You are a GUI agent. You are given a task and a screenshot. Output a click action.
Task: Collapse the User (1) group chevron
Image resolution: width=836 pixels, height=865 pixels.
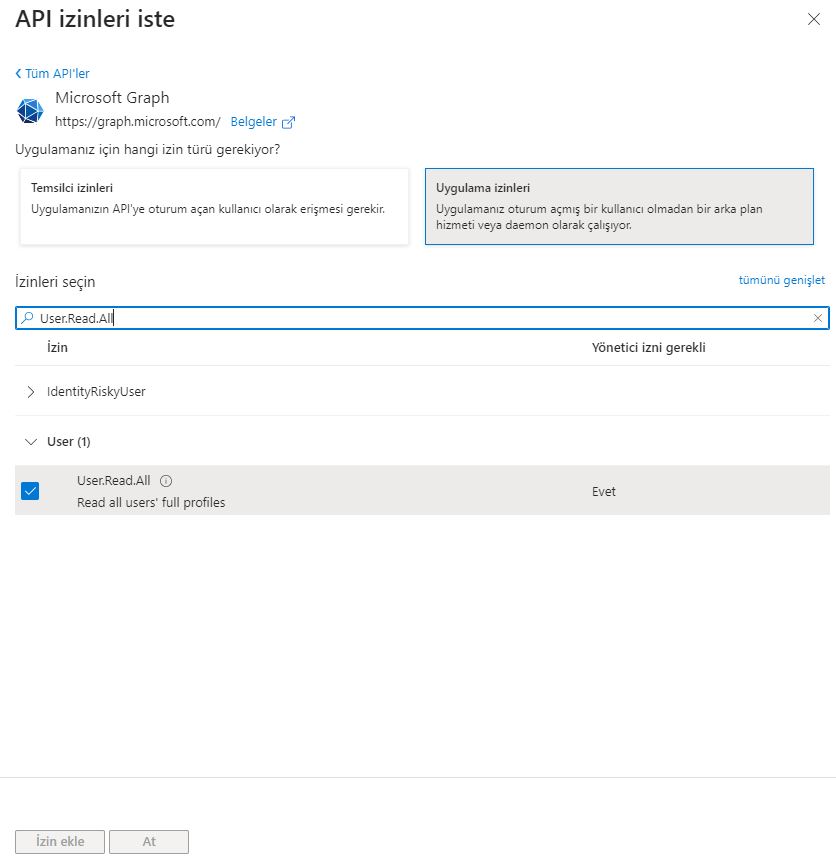30,442
